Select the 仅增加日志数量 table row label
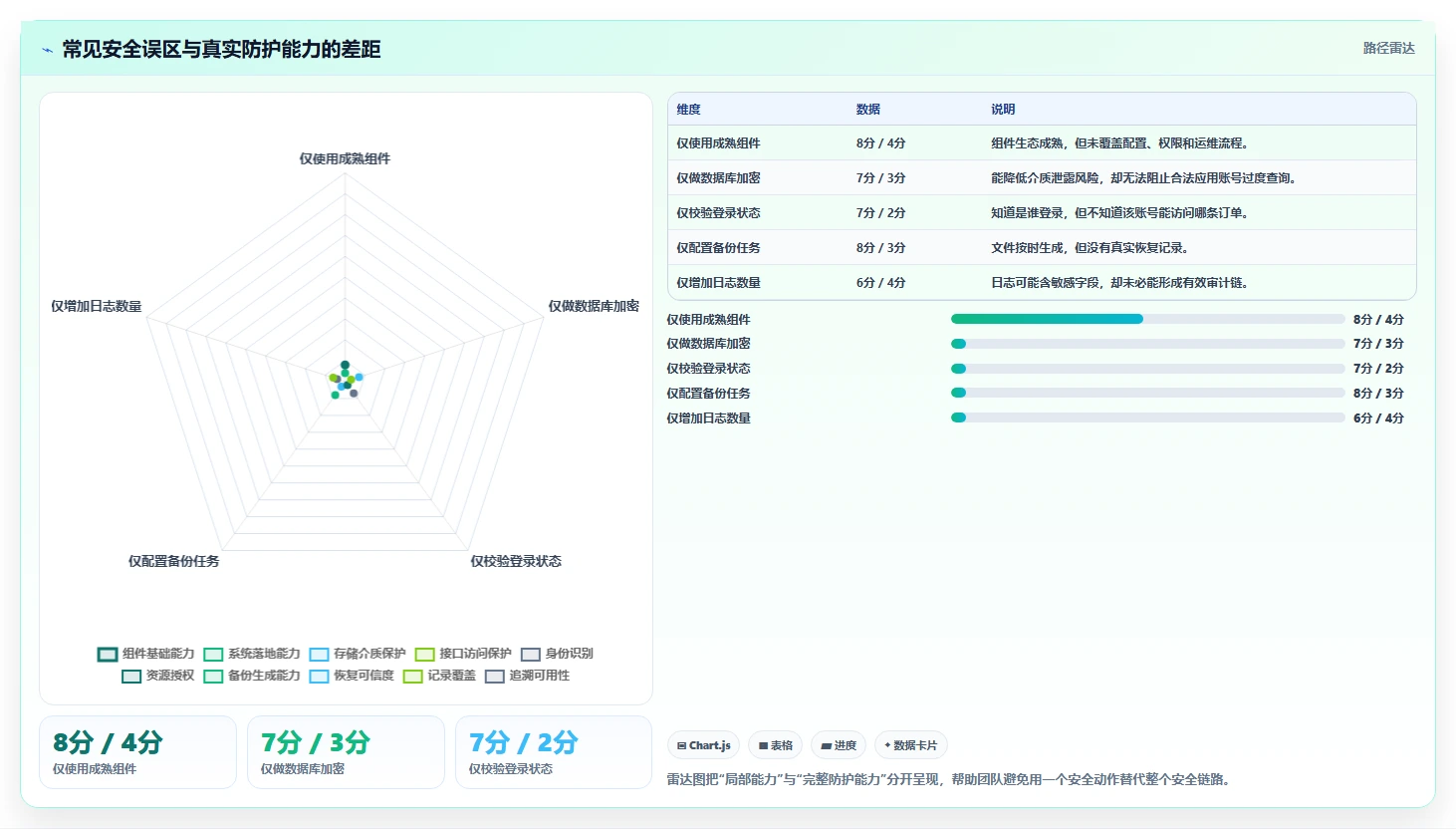 [718, 283]
